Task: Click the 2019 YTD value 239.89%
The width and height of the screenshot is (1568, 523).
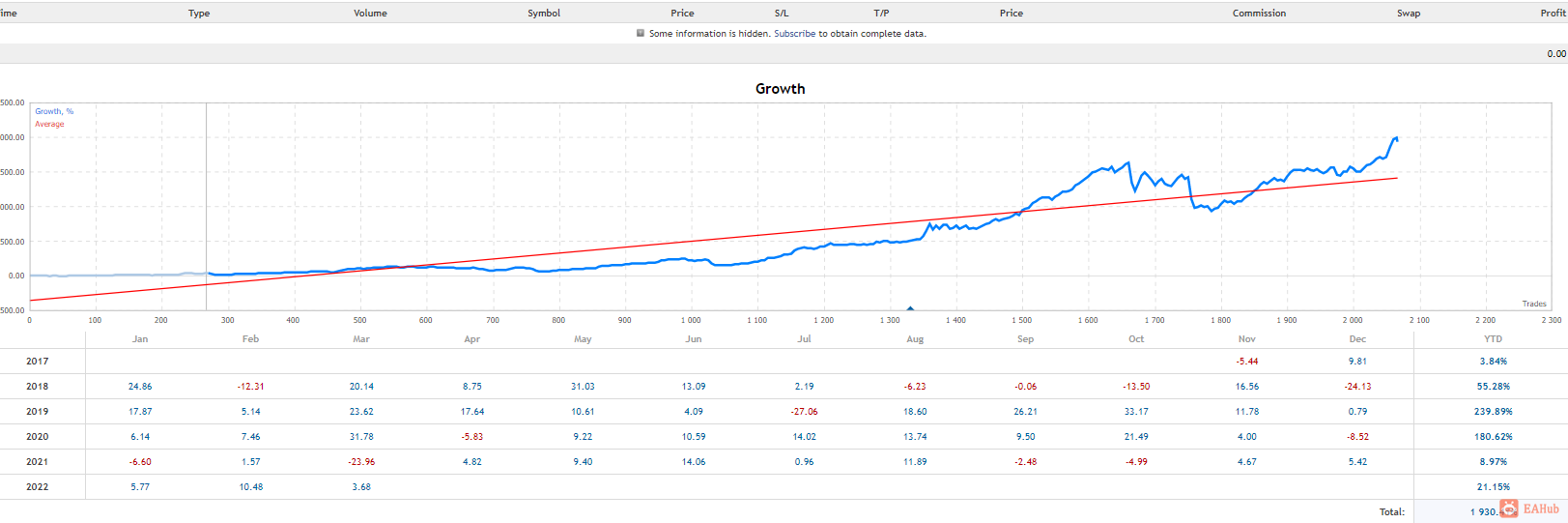Action: pos(1493,412)
